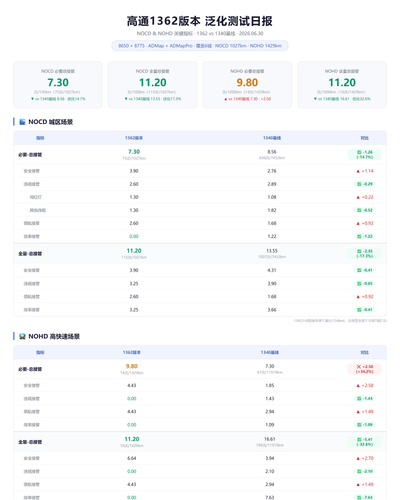Click the red triangle beside +0.22
Viewport: 400px width, 500px height.
pos(358,197)
